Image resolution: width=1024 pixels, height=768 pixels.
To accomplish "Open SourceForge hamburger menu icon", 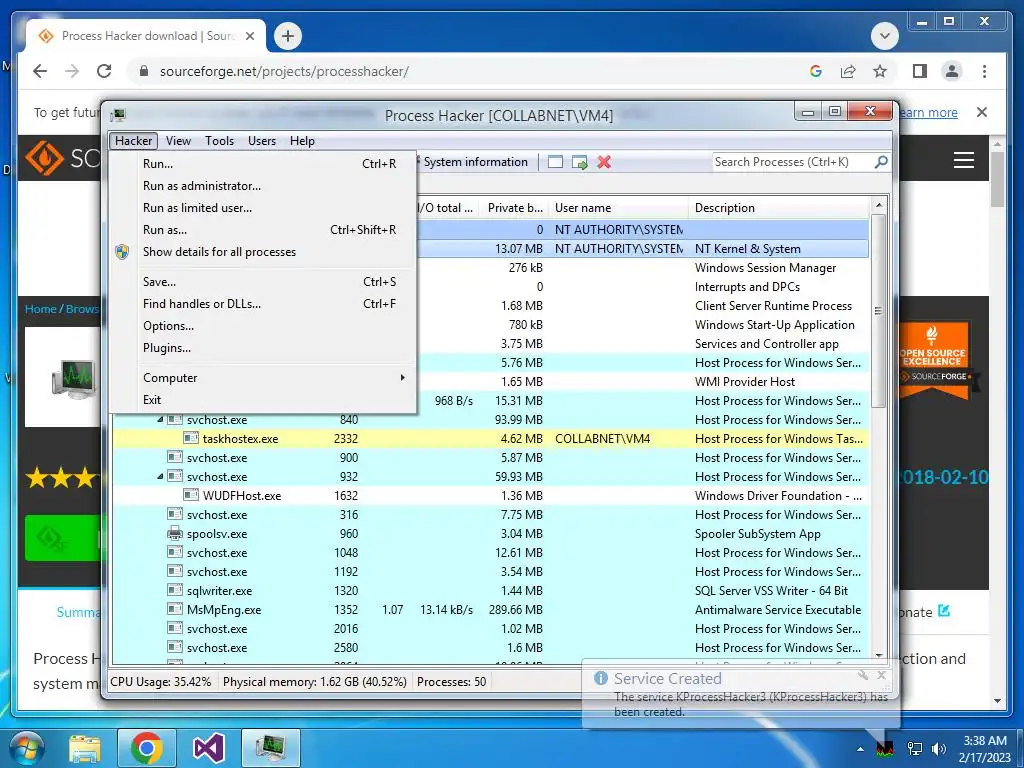I will 963,160.
